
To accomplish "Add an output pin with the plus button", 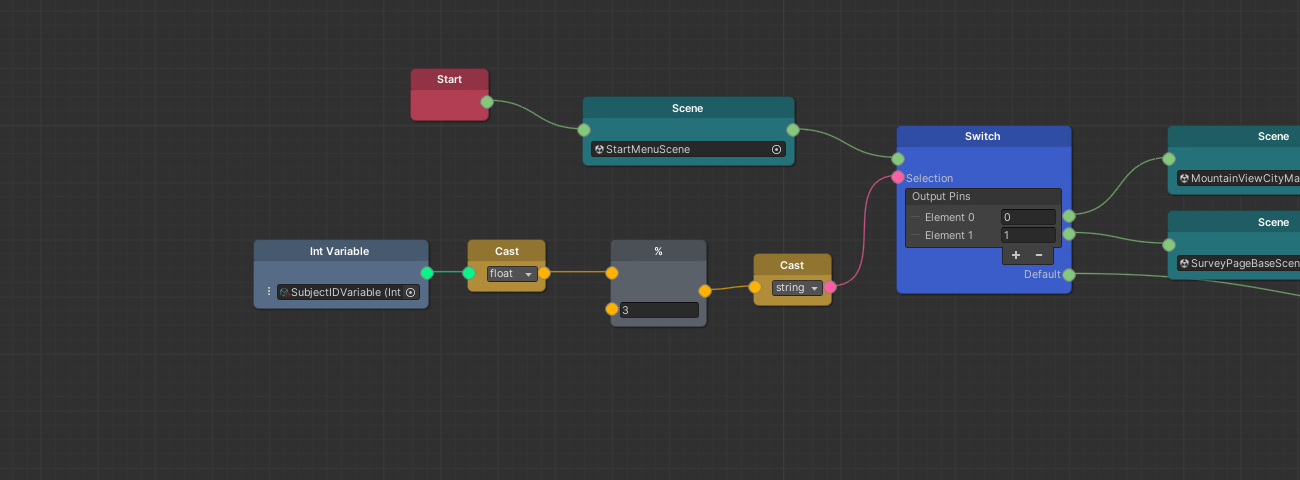I will (1016, 255).
